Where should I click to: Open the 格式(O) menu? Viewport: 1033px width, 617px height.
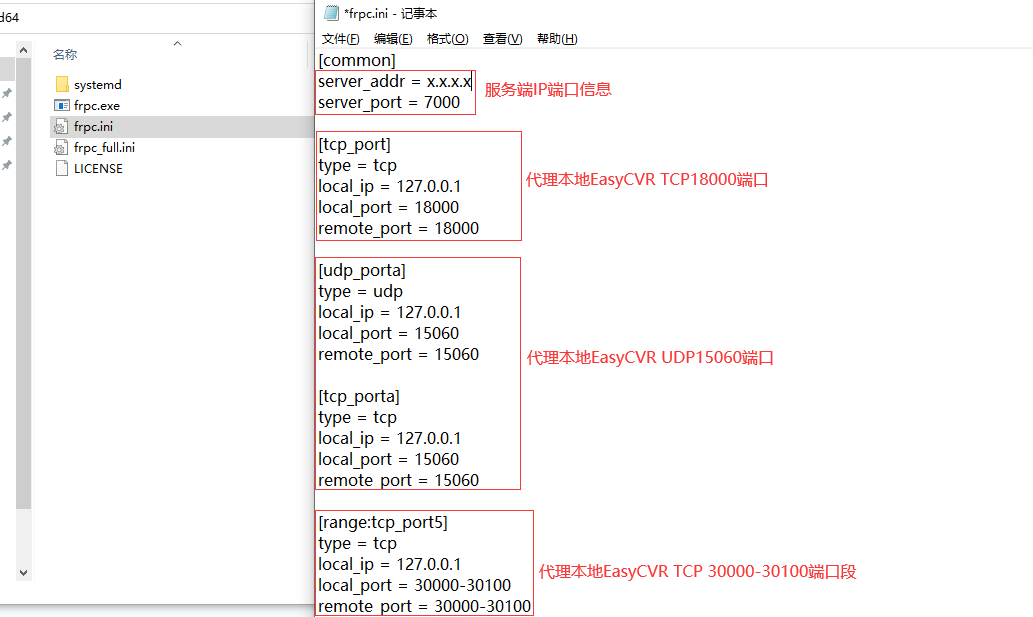[447, 39]
